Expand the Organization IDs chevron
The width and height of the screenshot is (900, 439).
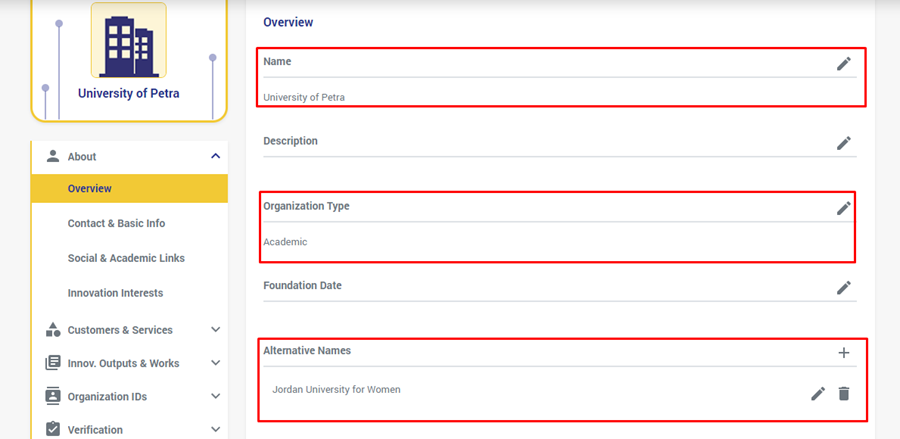point(215,396)
